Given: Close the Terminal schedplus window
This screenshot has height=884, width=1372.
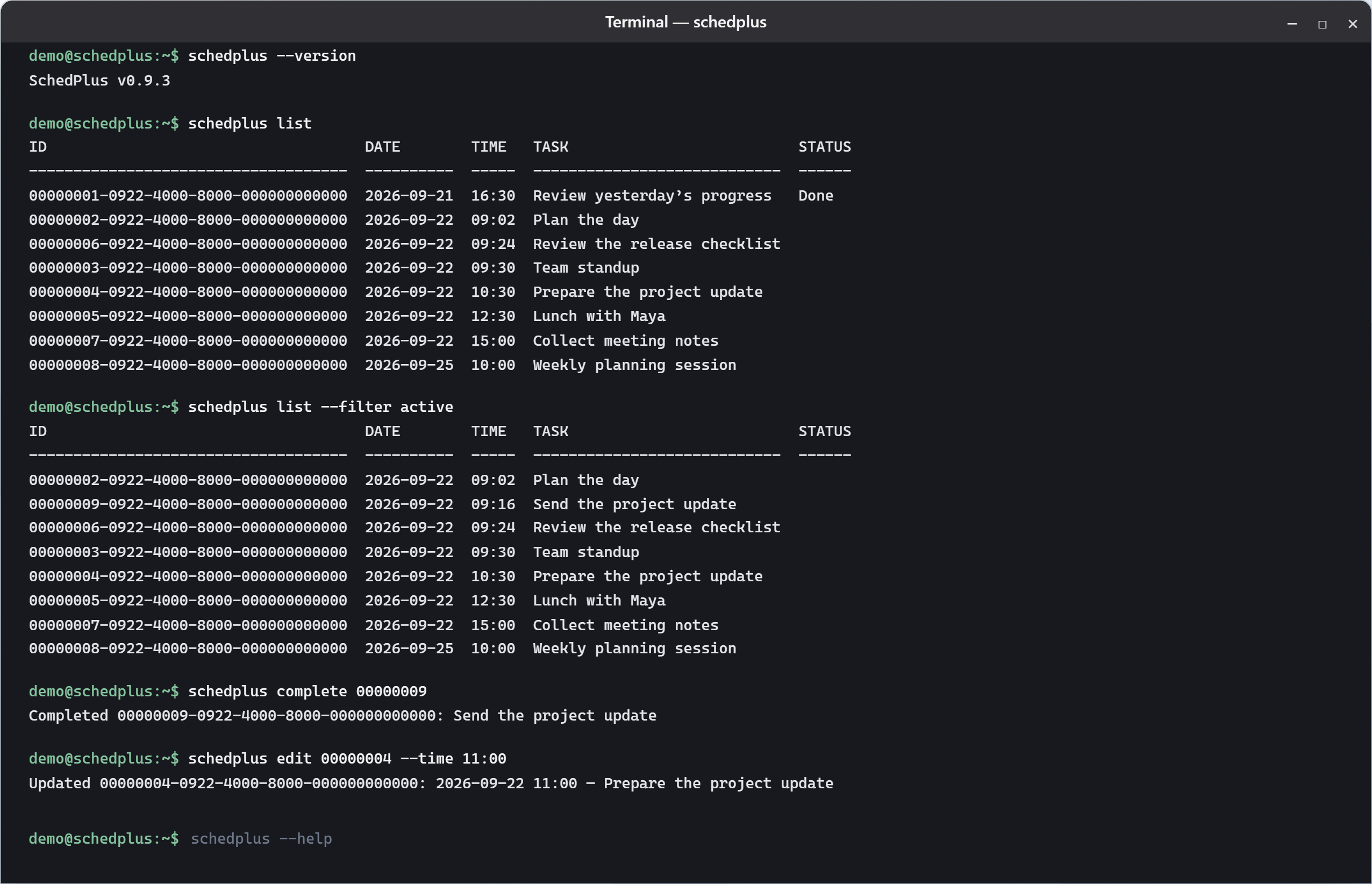Looking at the screenshot, I should (1353, 24).
